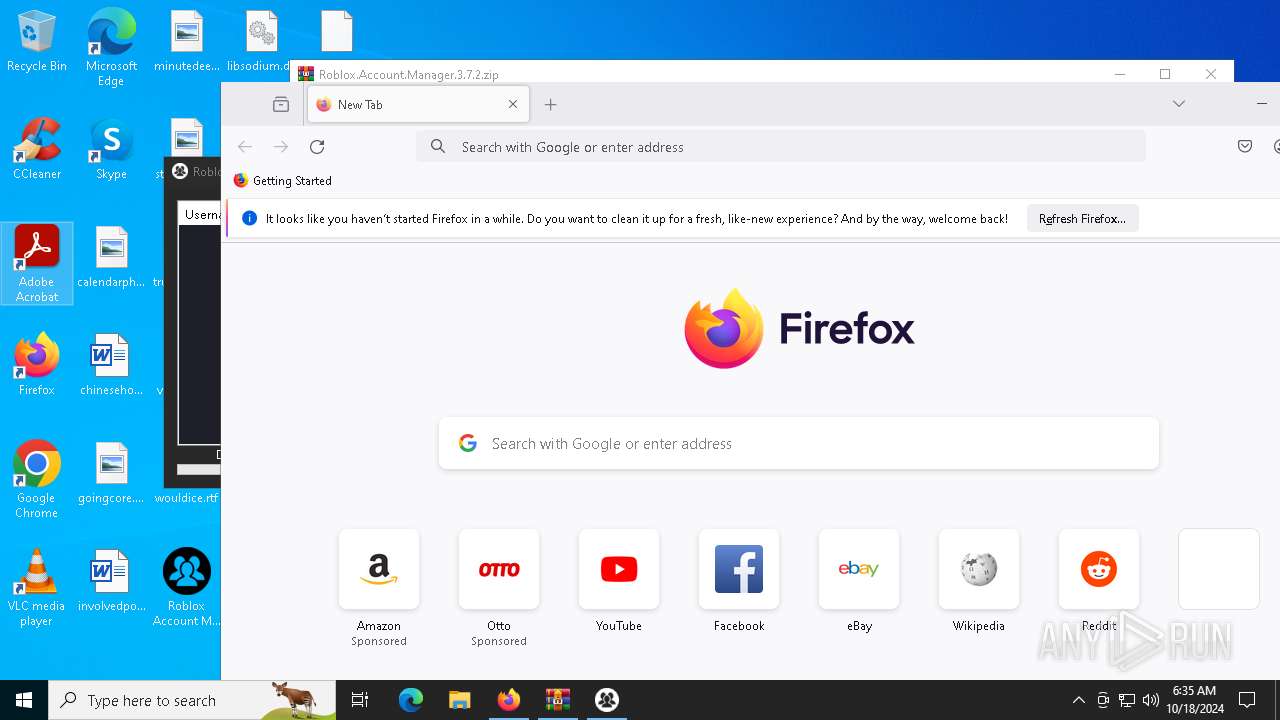Image resolution: width=1280 pixels, height=720 pixels.
Task: Focus the Firefox address bar
Action: (x=781, y=147)
